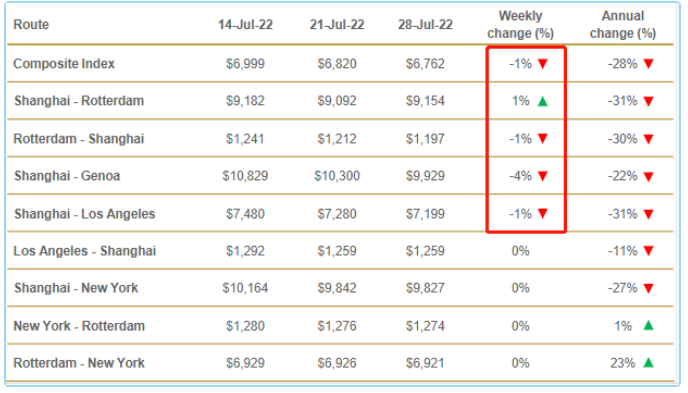Click the red arrow for Rotterdam - Shanghai annual -30%

649,139
